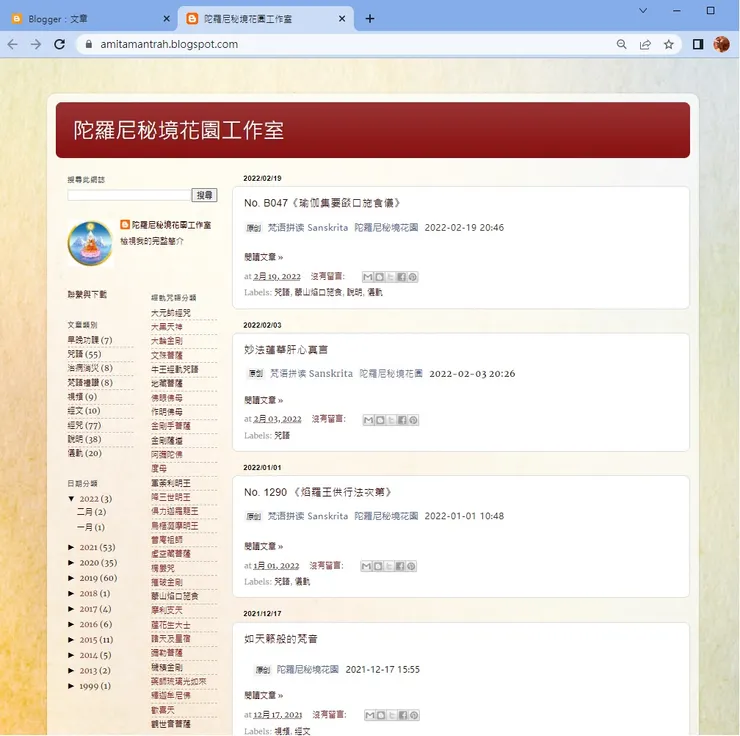The image size is (740, 736).
Task: View site info via the lock icon
Action: 88,44
